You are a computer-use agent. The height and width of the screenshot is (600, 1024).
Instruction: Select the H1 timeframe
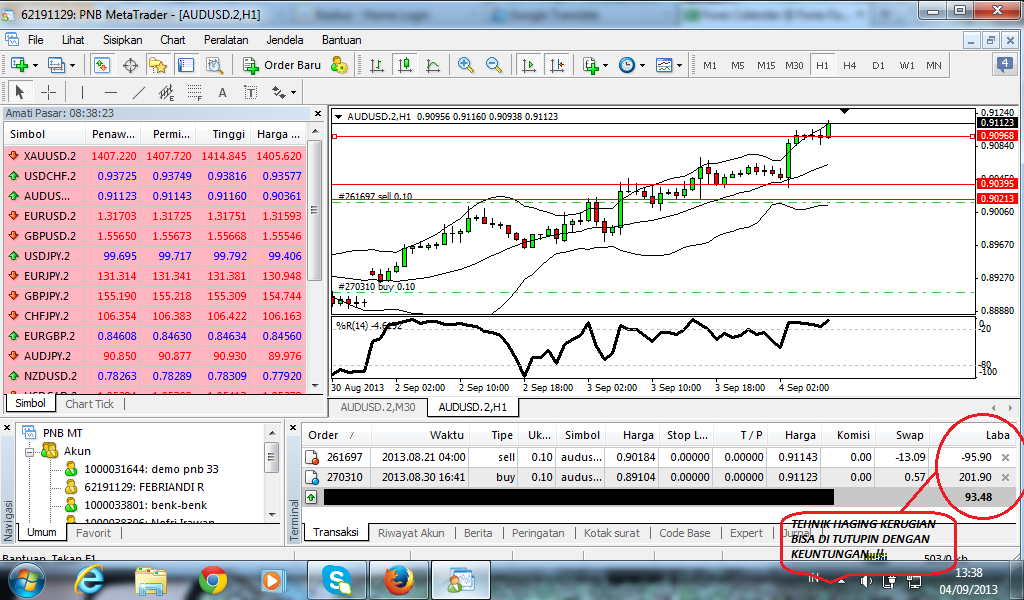(x=822, y=65)
